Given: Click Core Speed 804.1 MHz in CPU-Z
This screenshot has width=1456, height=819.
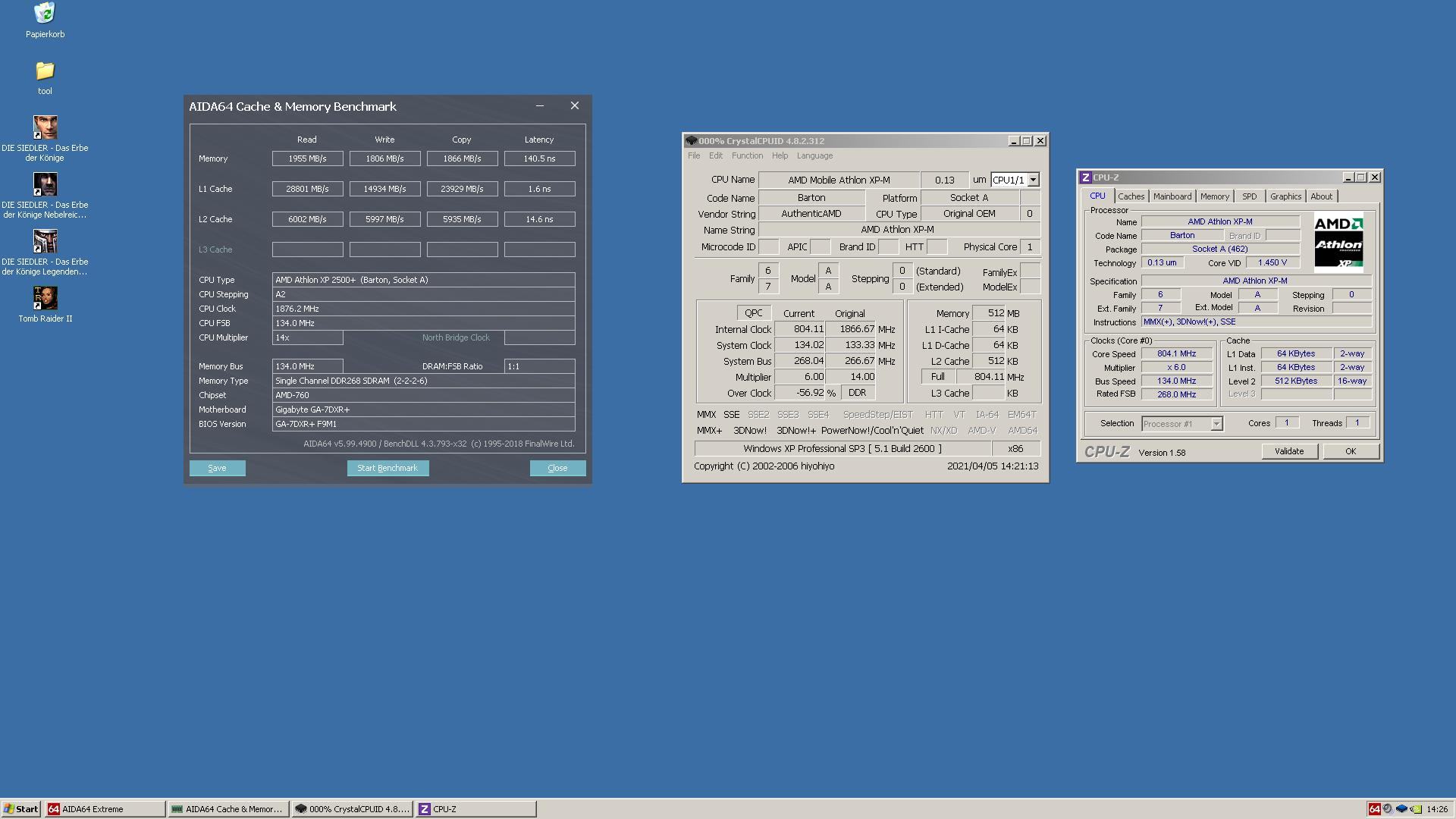Looking at the screenshot, I should [x=1176, y=354].
